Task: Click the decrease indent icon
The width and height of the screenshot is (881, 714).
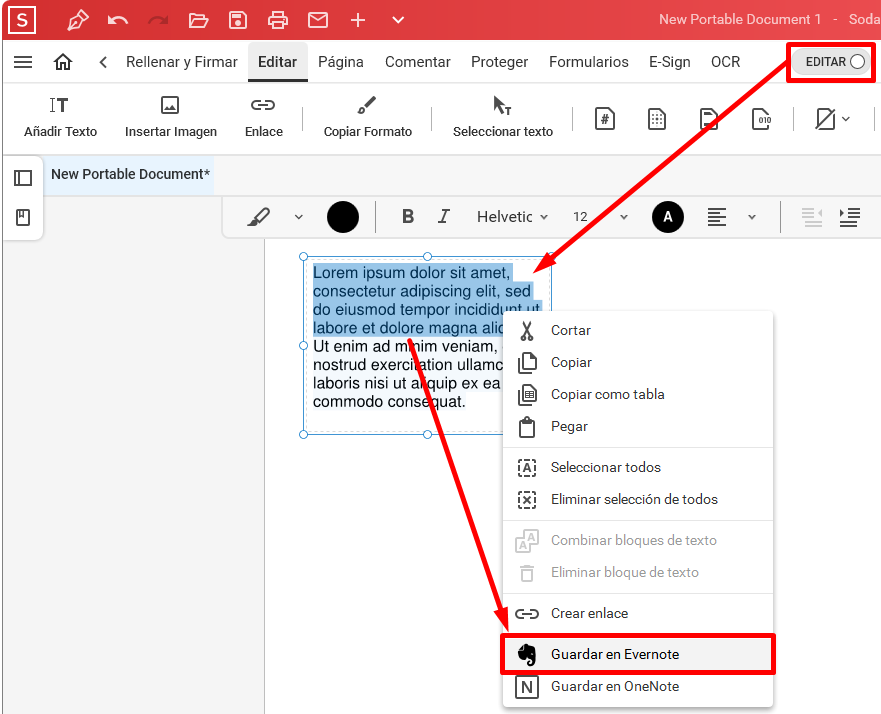Action: 812,217
